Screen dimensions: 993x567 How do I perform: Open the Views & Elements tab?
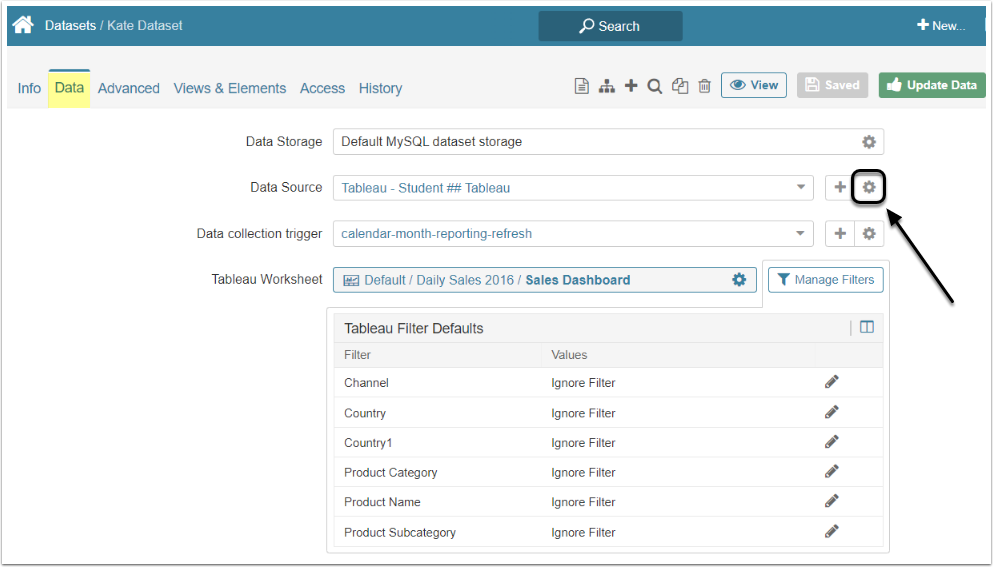[230, 88]
